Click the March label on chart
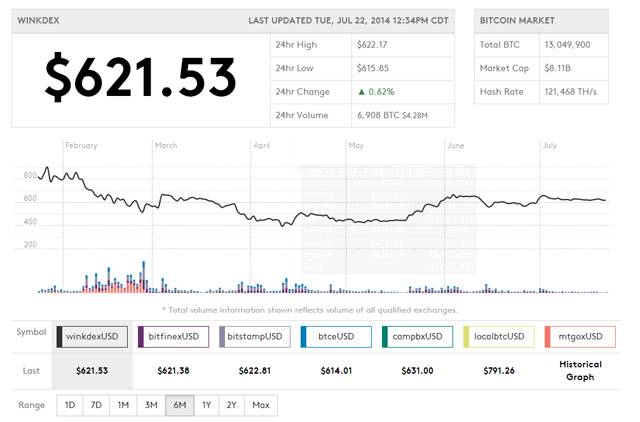Screen dimensions: 640x422 coord(166,145)
